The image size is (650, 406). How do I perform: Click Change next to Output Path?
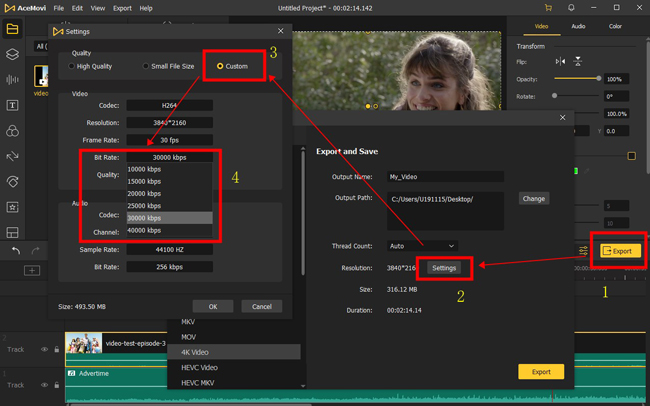[x=534, y=199]
